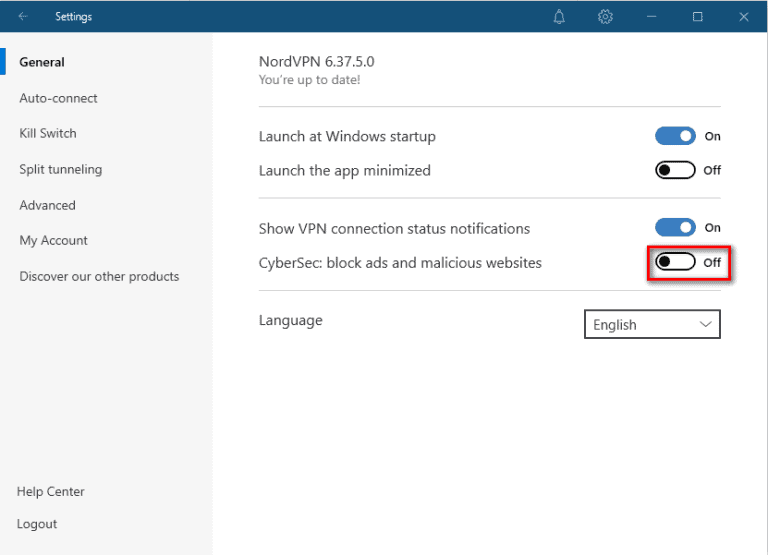
Task: Disable Launch at Windows startup toggle
Action: (675, 136)
